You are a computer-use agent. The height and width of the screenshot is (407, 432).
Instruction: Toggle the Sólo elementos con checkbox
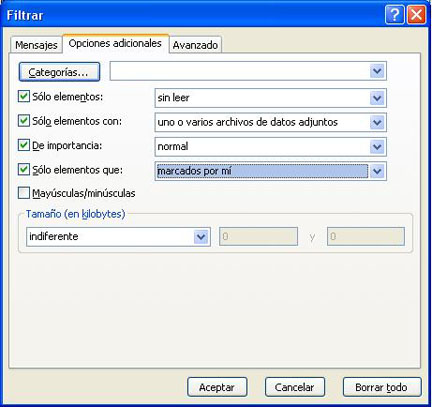pos(24,121)
